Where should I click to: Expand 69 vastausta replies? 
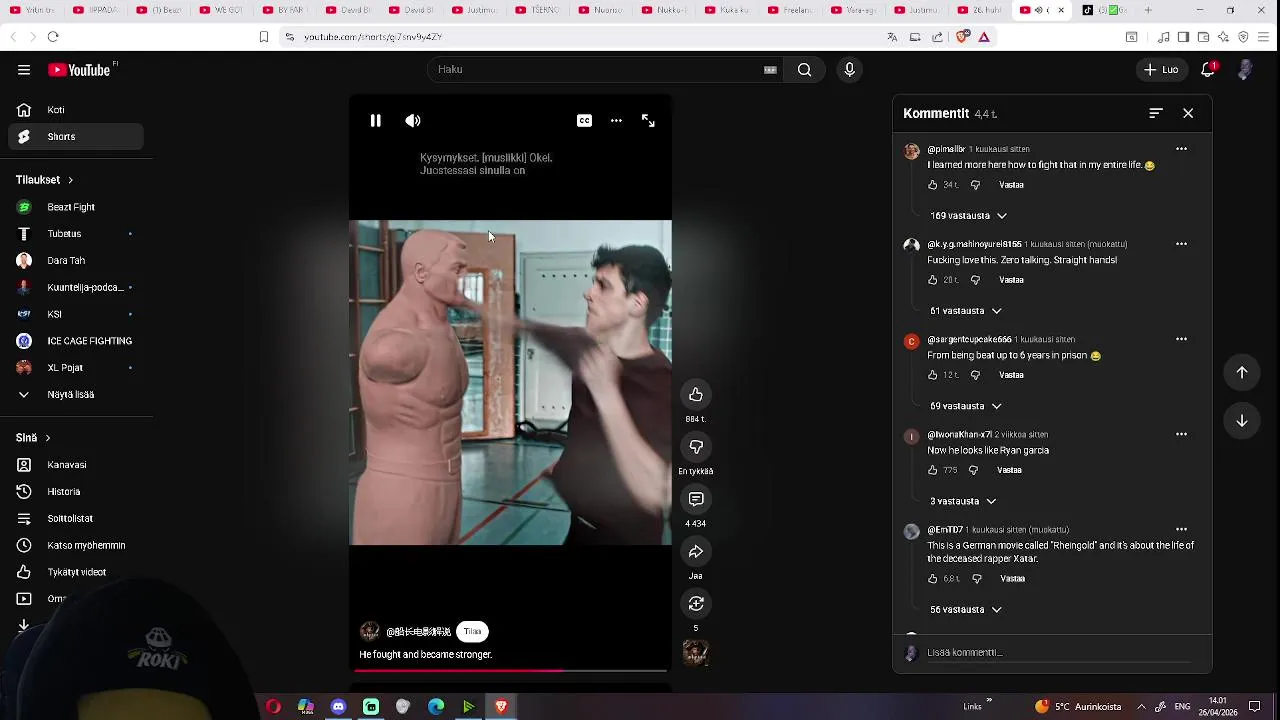click(966, 406)
